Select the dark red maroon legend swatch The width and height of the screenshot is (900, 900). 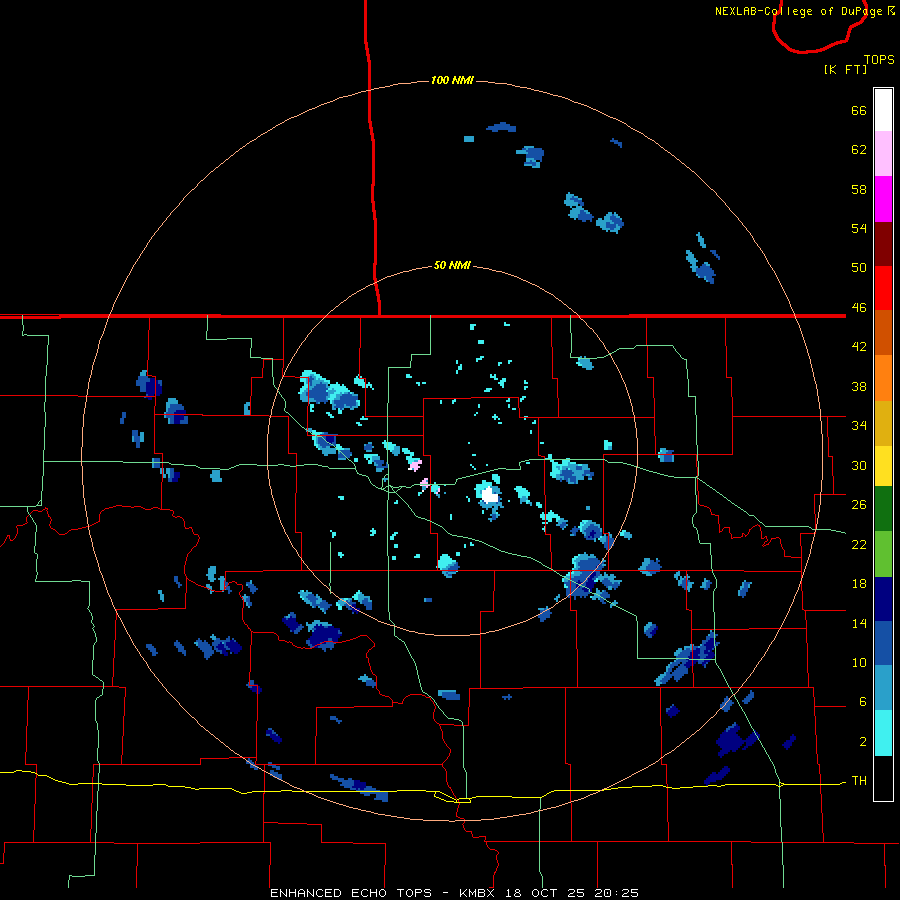(x=883, y=244)
